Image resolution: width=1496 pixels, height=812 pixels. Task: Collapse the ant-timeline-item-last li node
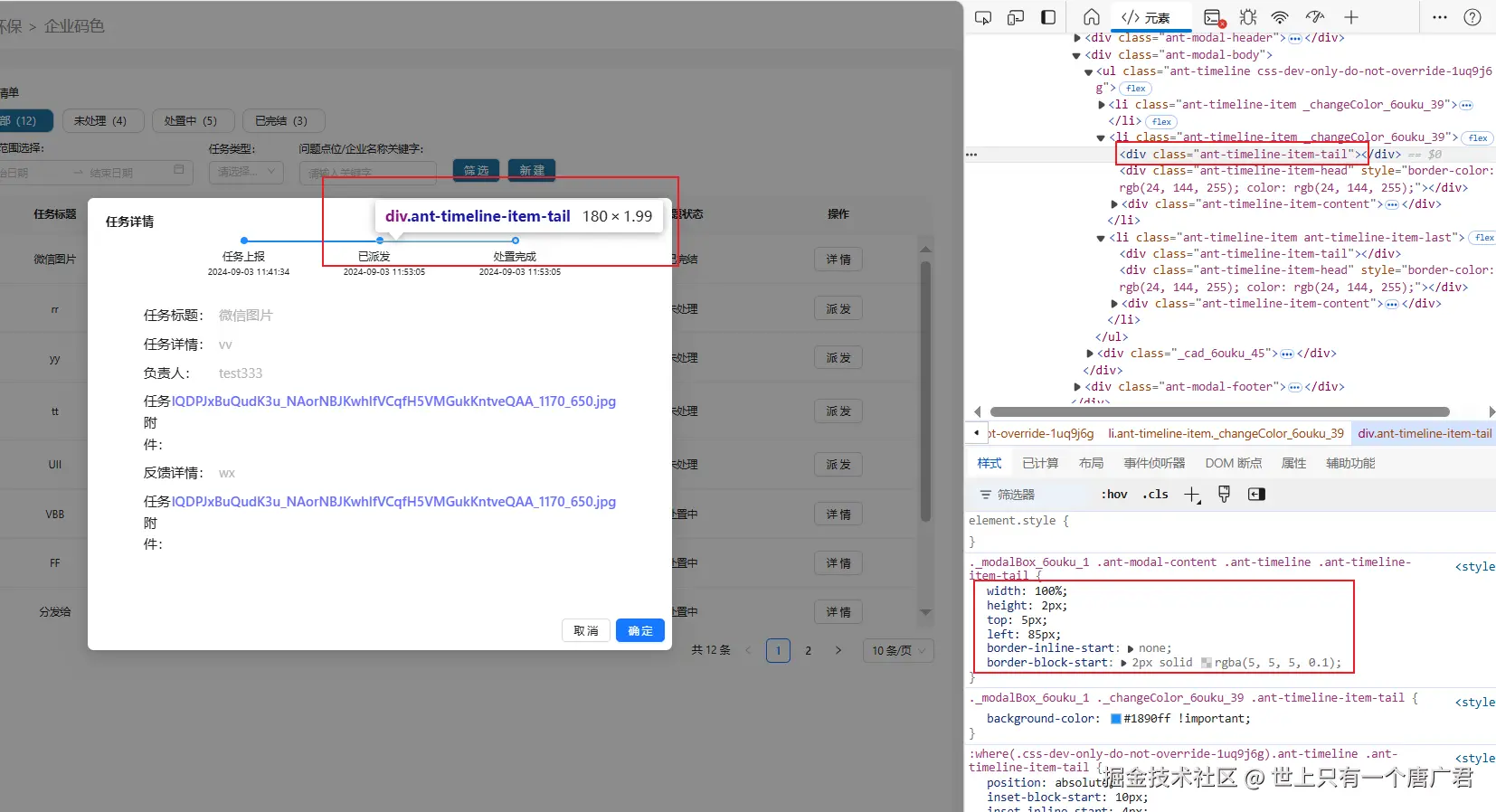click(1101, 238)
